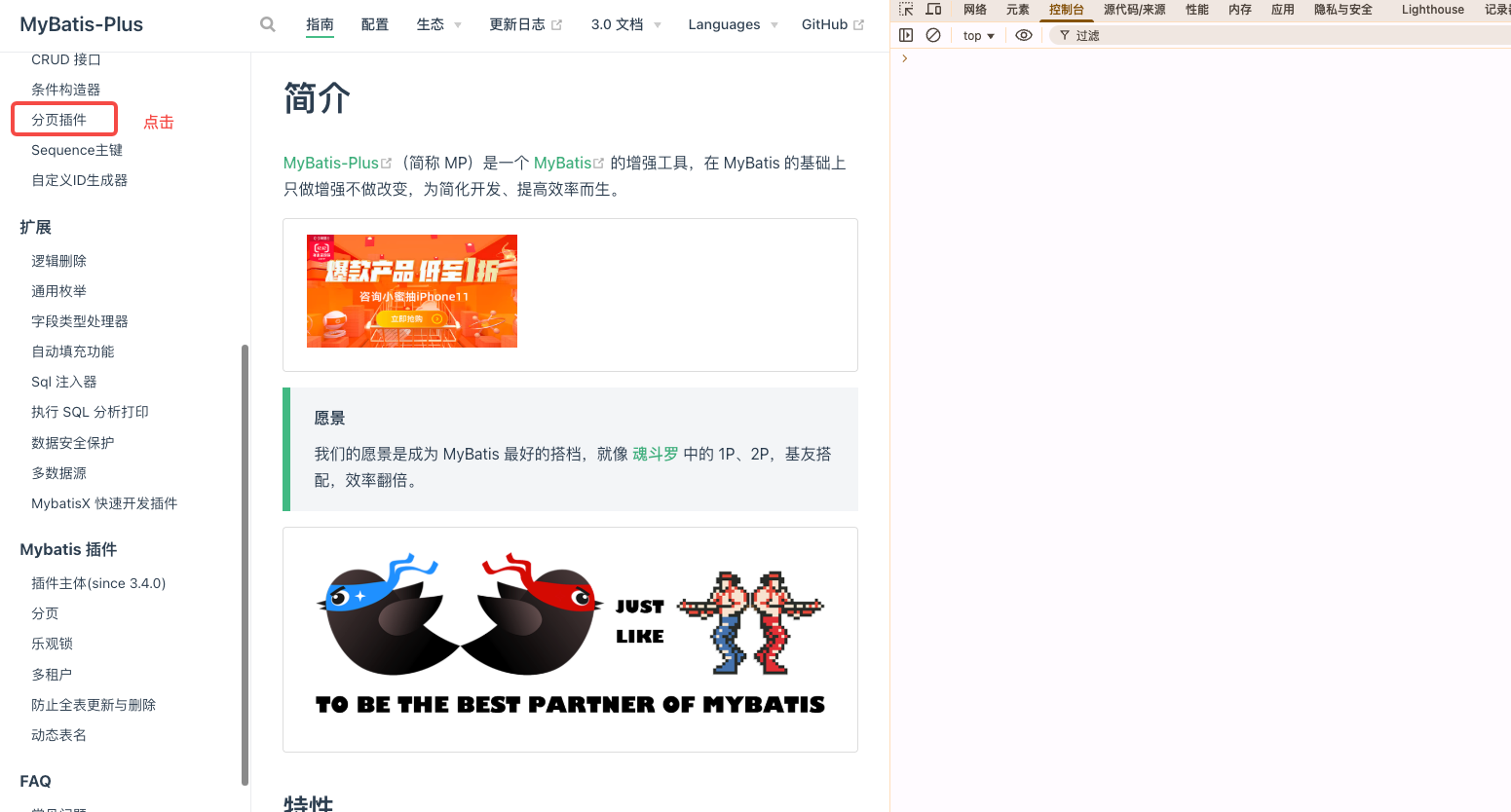Open 数据安全保护 sidebar item
This screenshot has width=1511, height=812.
coord(73,443)
